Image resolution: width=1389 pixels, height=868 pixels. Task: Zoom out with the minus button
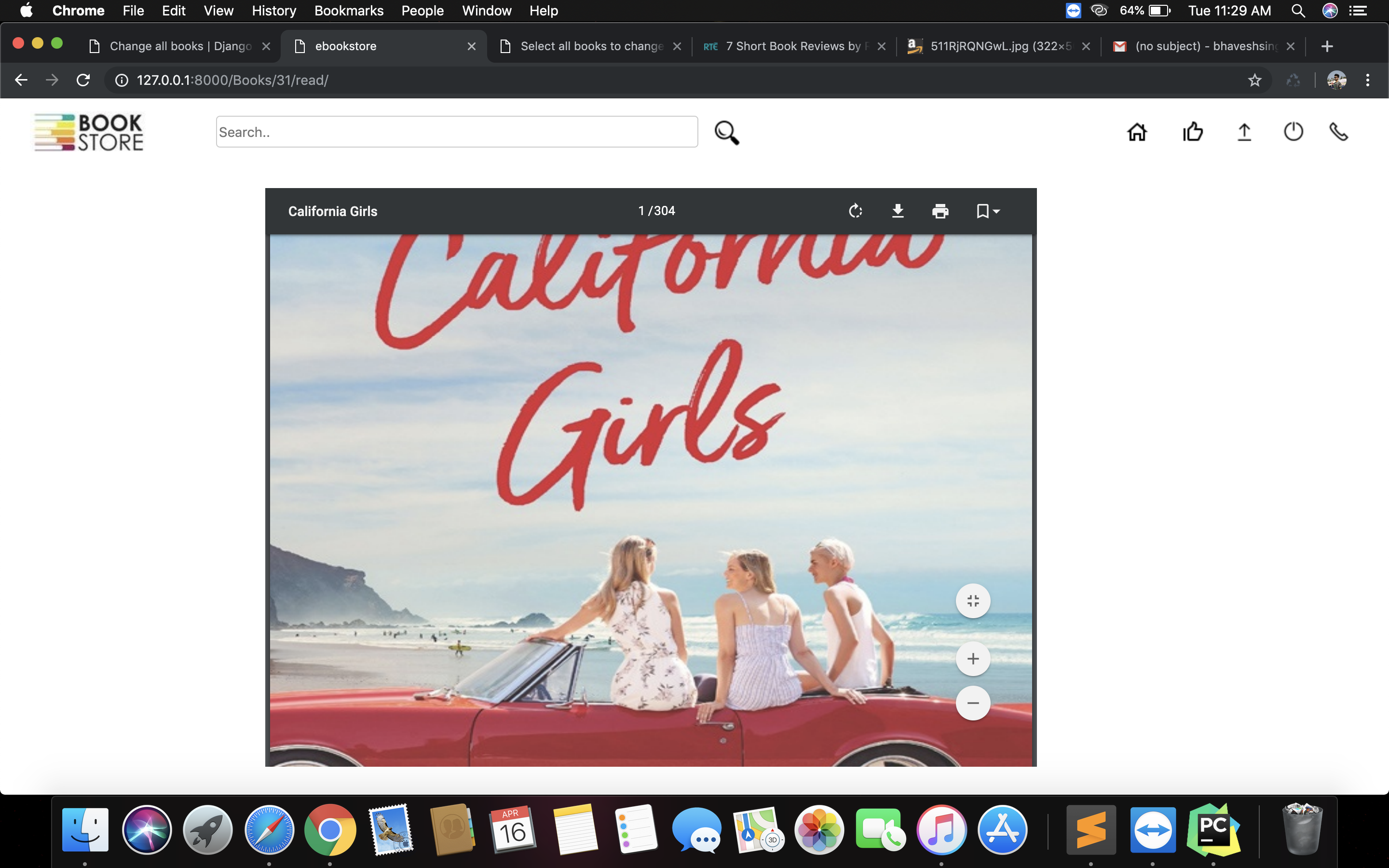tap(972, 703)
